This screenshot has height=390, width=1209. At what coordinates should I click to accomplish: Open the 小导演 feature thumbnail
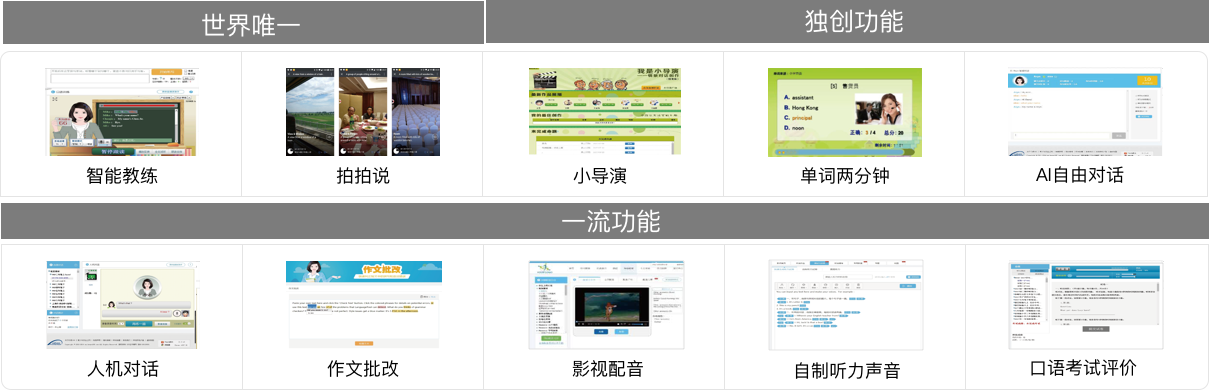[x=605, y=112]
